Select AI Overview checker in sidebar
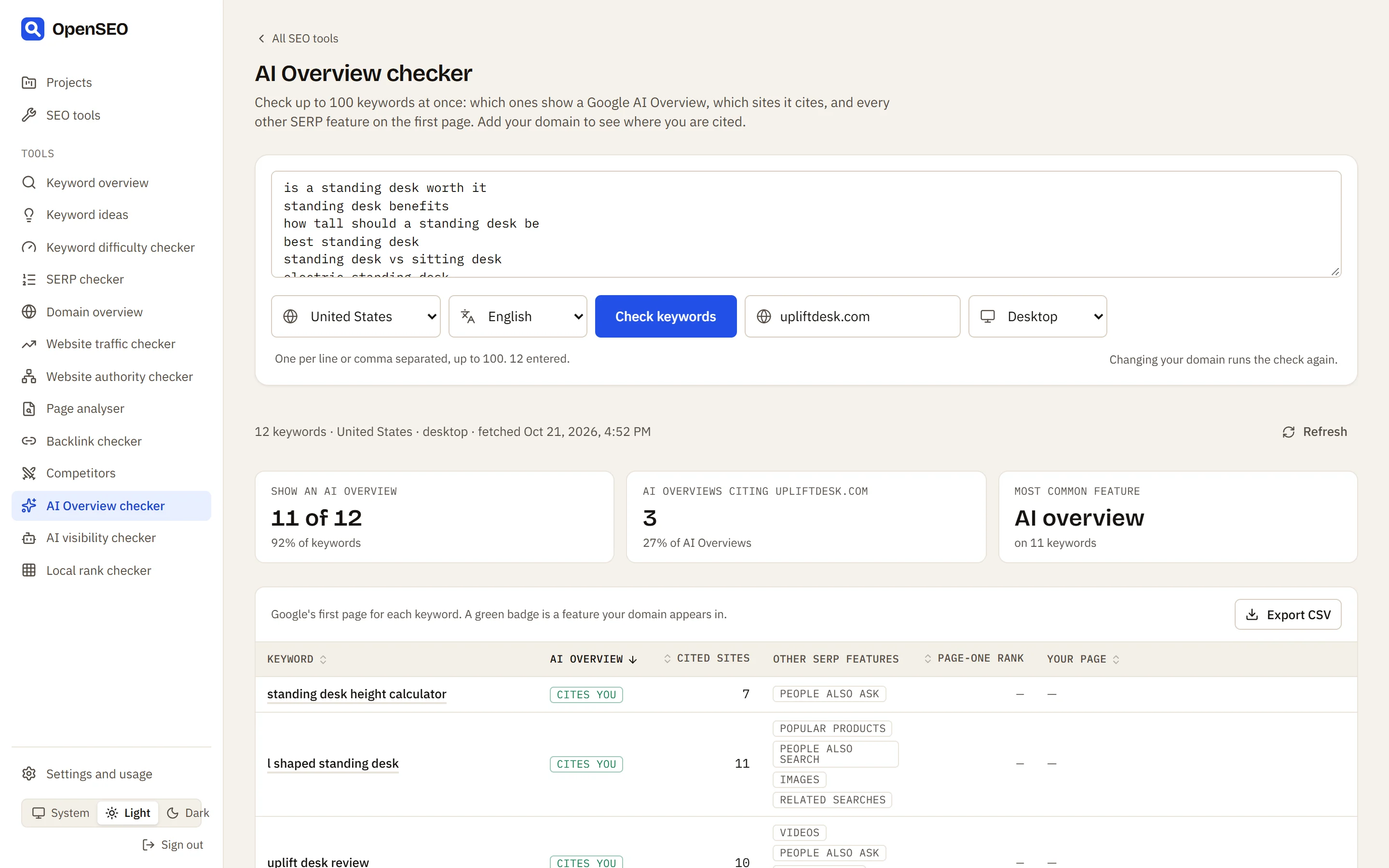This screenshot has width=1389, height=868. [111, 506]
